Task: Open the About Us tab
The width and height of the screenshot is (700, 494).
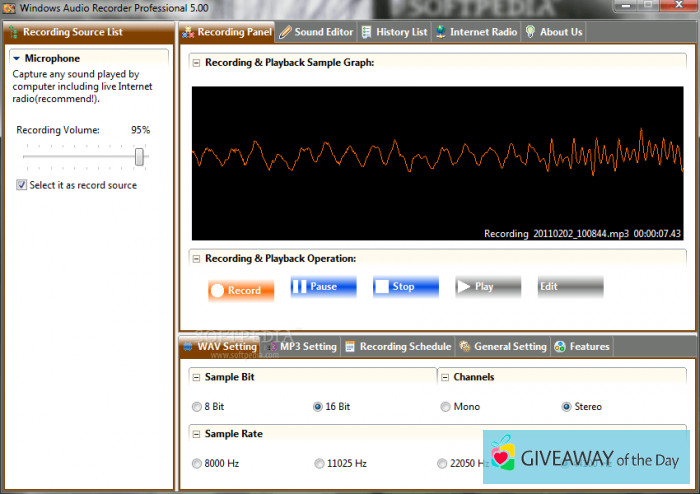Action: 553,32
